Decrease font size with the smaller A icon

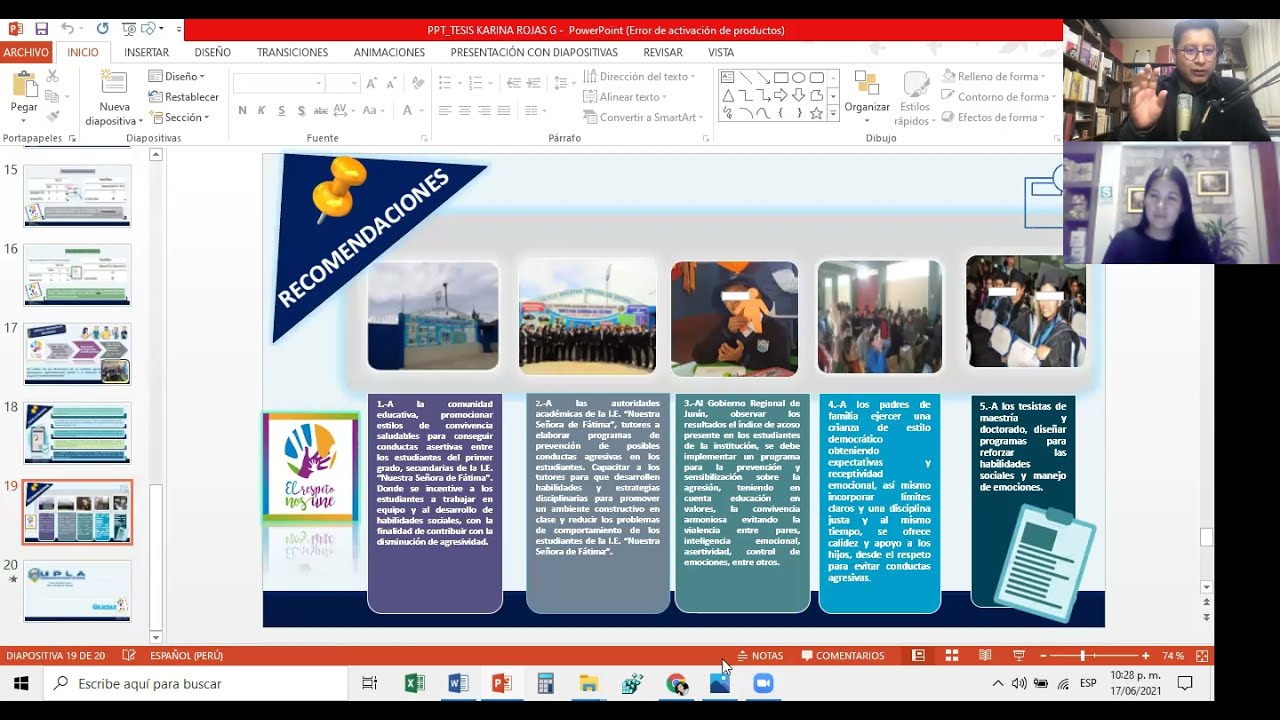(x=392, y=84)
